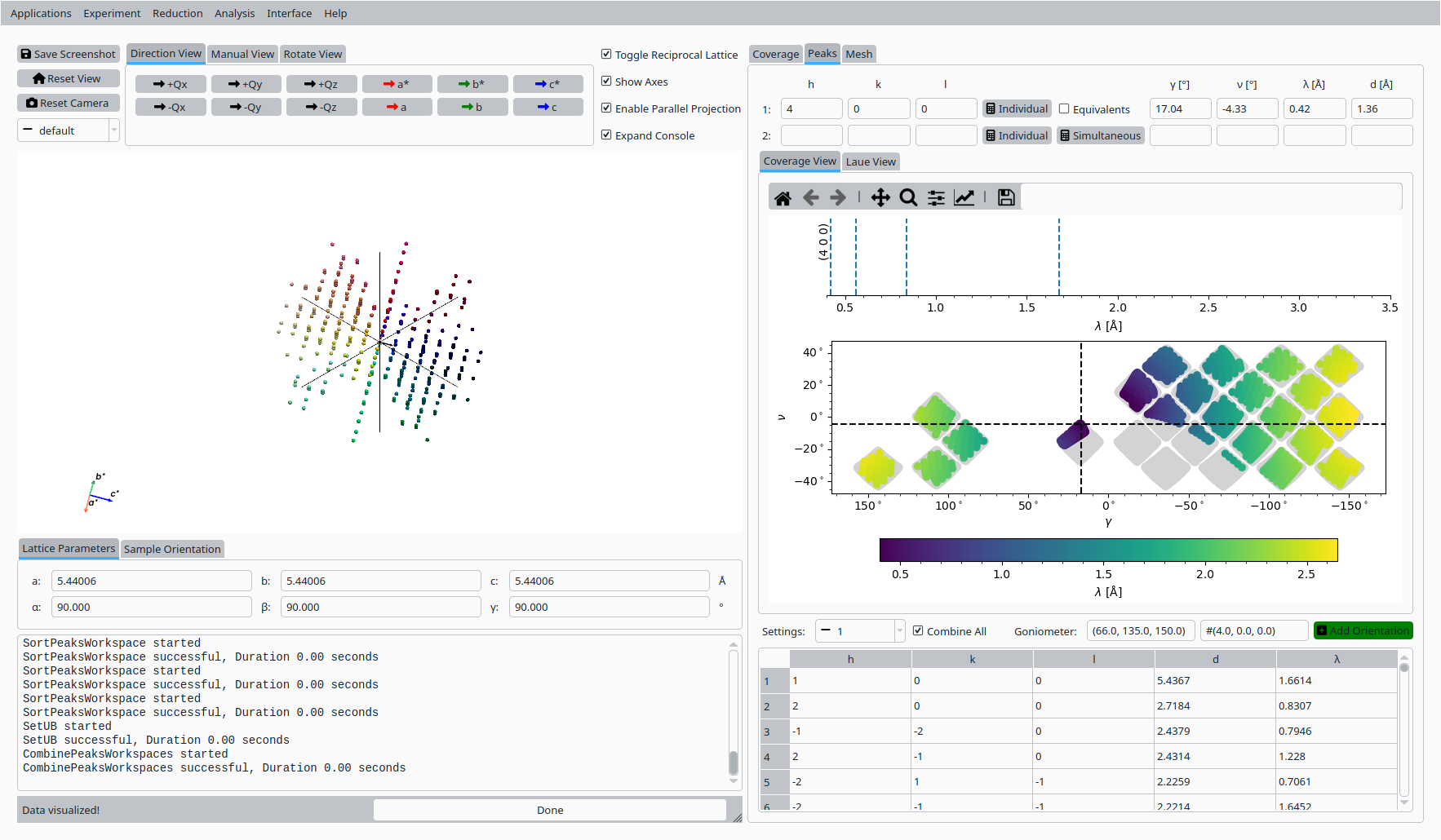Select the Pan tool in plot toolbar

click(880, 198)
